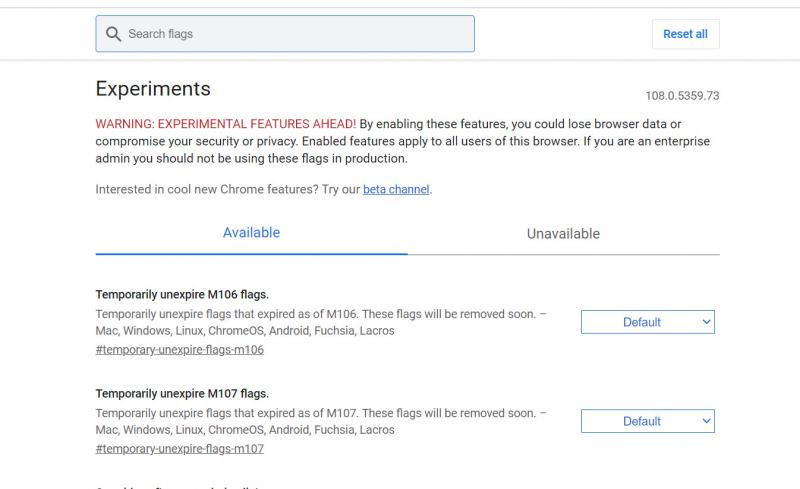
Task: Click the Reset all button
Action: (x=685, y=34)
